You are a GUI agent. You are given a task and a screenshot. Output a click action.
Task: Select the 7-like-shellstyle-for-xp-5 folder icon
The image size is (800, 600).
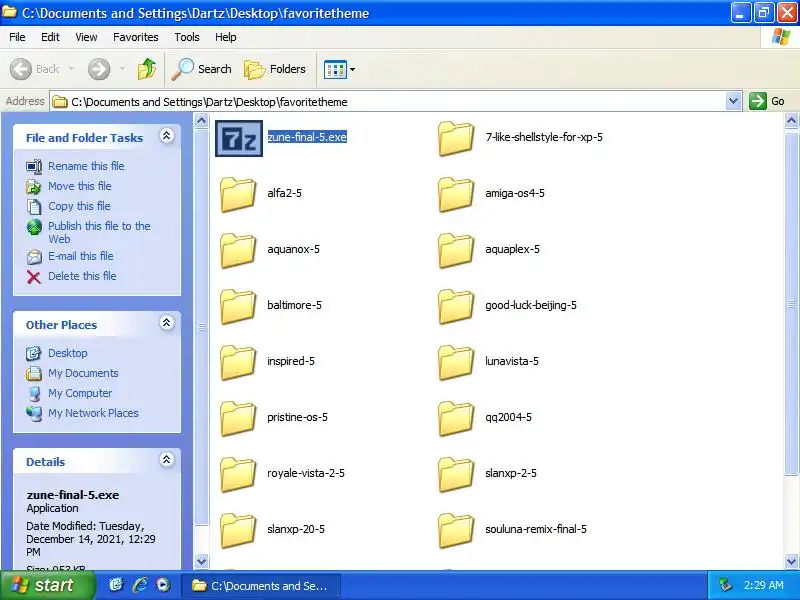click(x=456, y=138)
